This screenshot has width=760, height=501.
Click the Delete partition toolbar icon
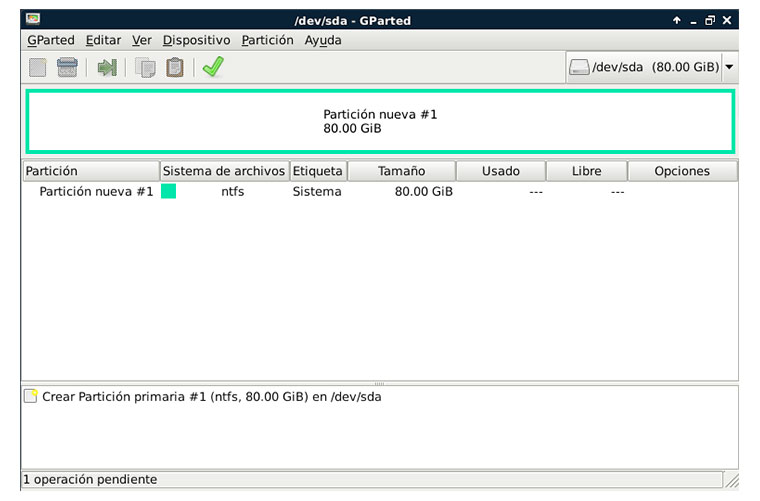pyautogui.click(x=67, y=67)
